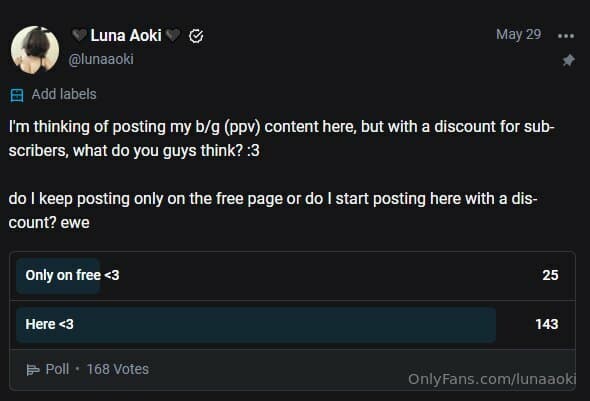Click the 'Here <3' result progress bar

pyautogui.click(x=256, y=325)
